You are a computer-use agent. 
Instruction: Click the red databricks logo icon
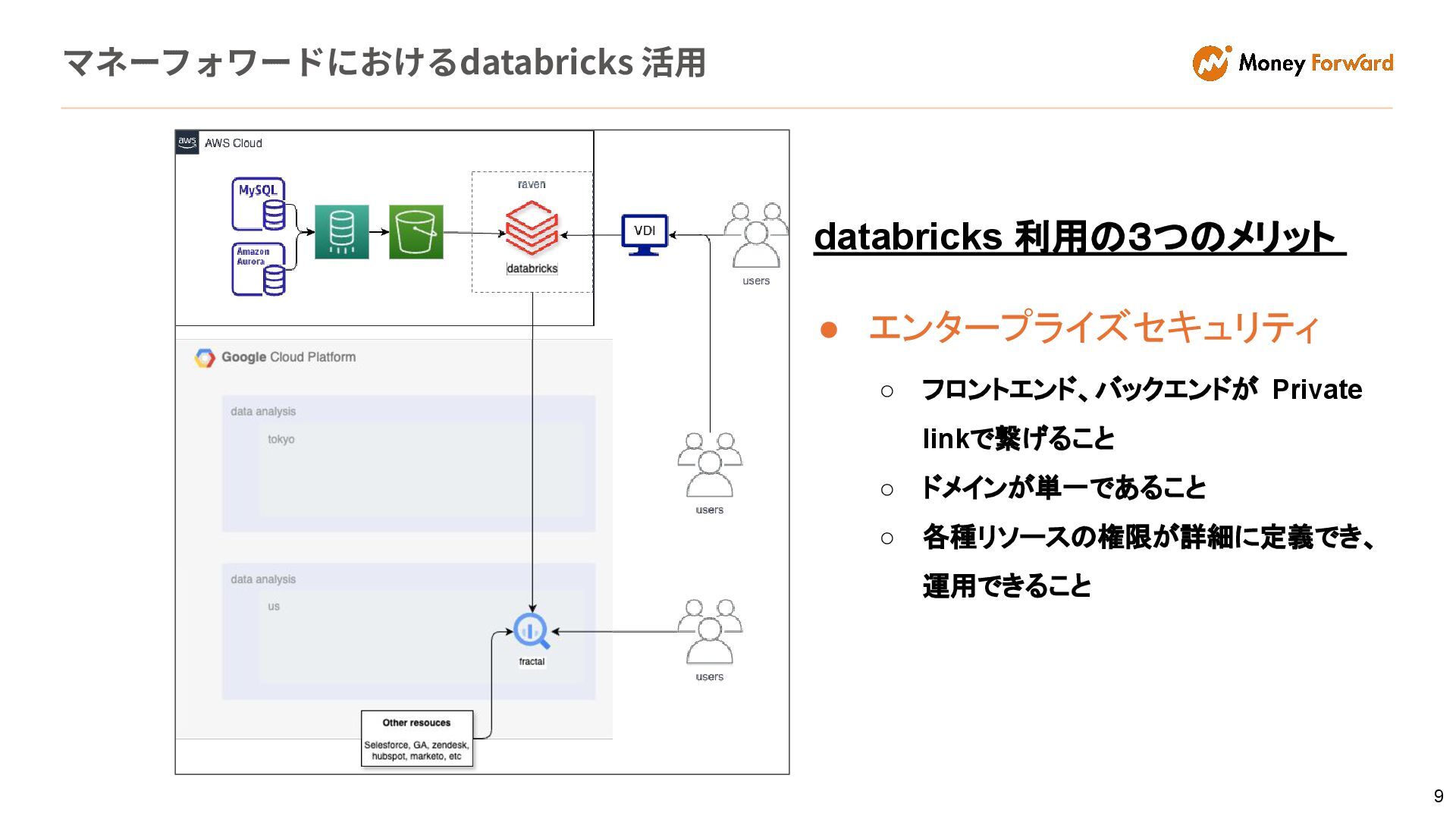[x=532, y=227]
